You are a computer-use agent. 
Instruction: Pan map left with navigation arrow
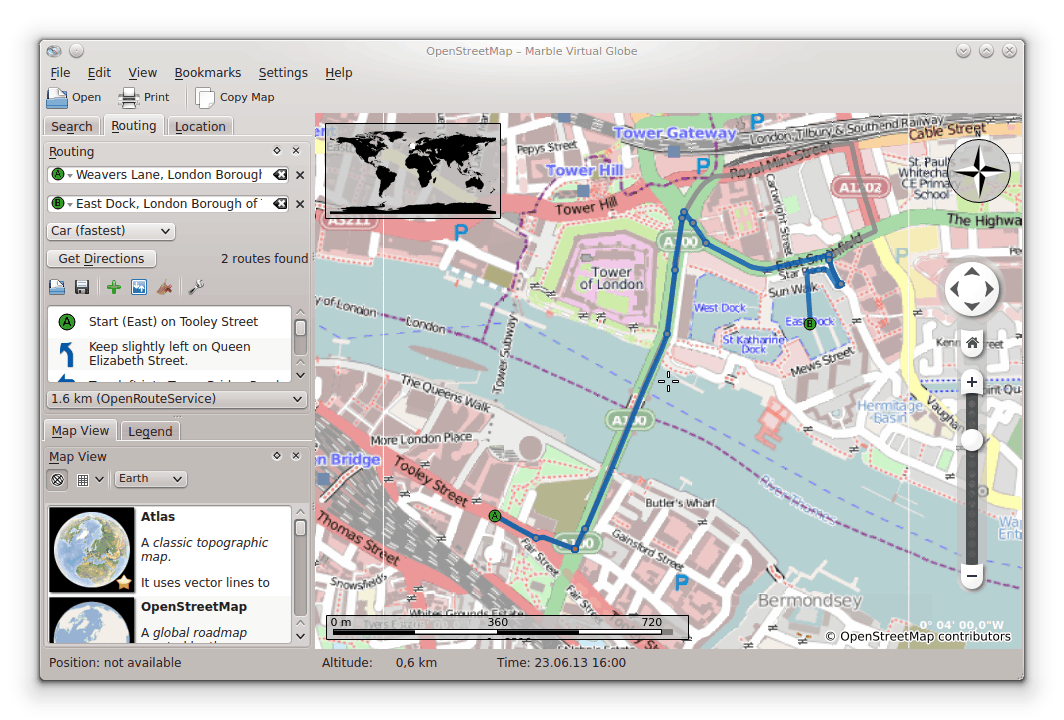point(955,289)
